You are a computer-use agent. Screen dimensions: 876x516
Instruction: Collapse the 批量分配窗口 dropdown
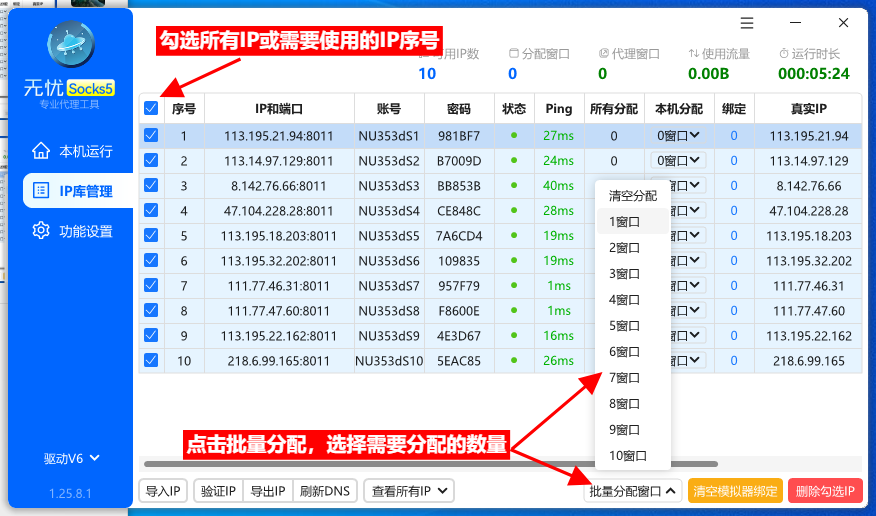pos(632,491)
